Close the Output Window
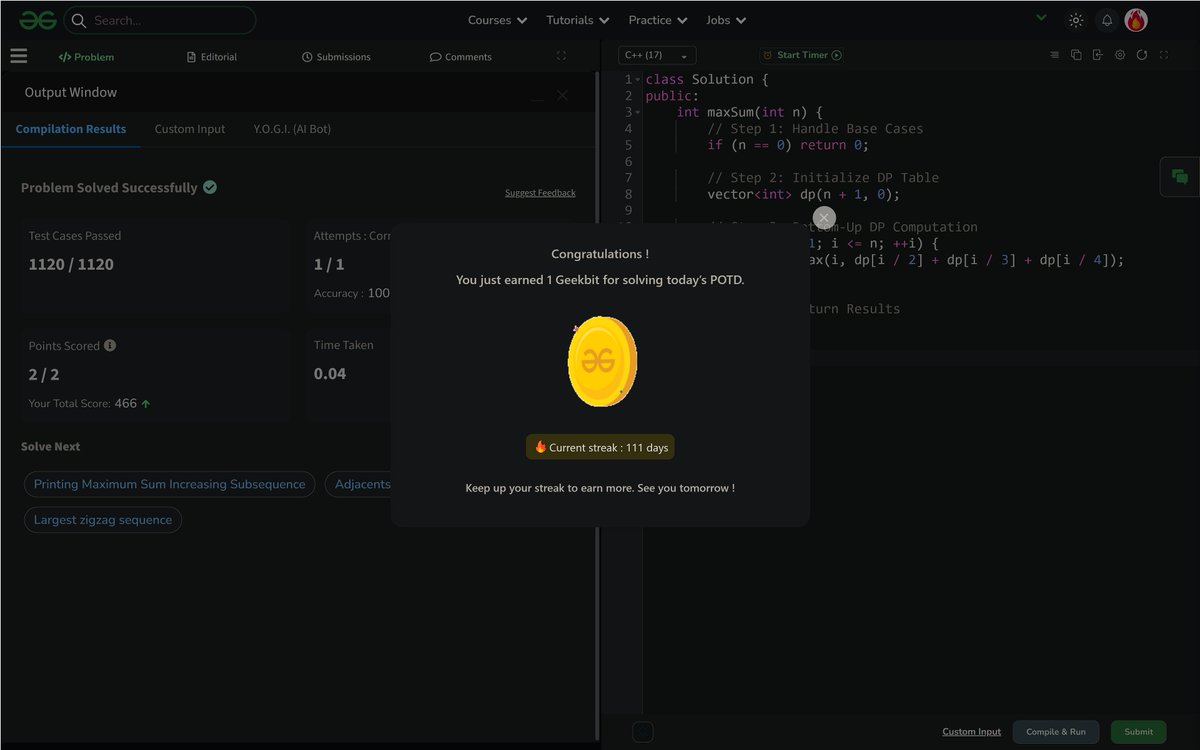 coord(562,95)
